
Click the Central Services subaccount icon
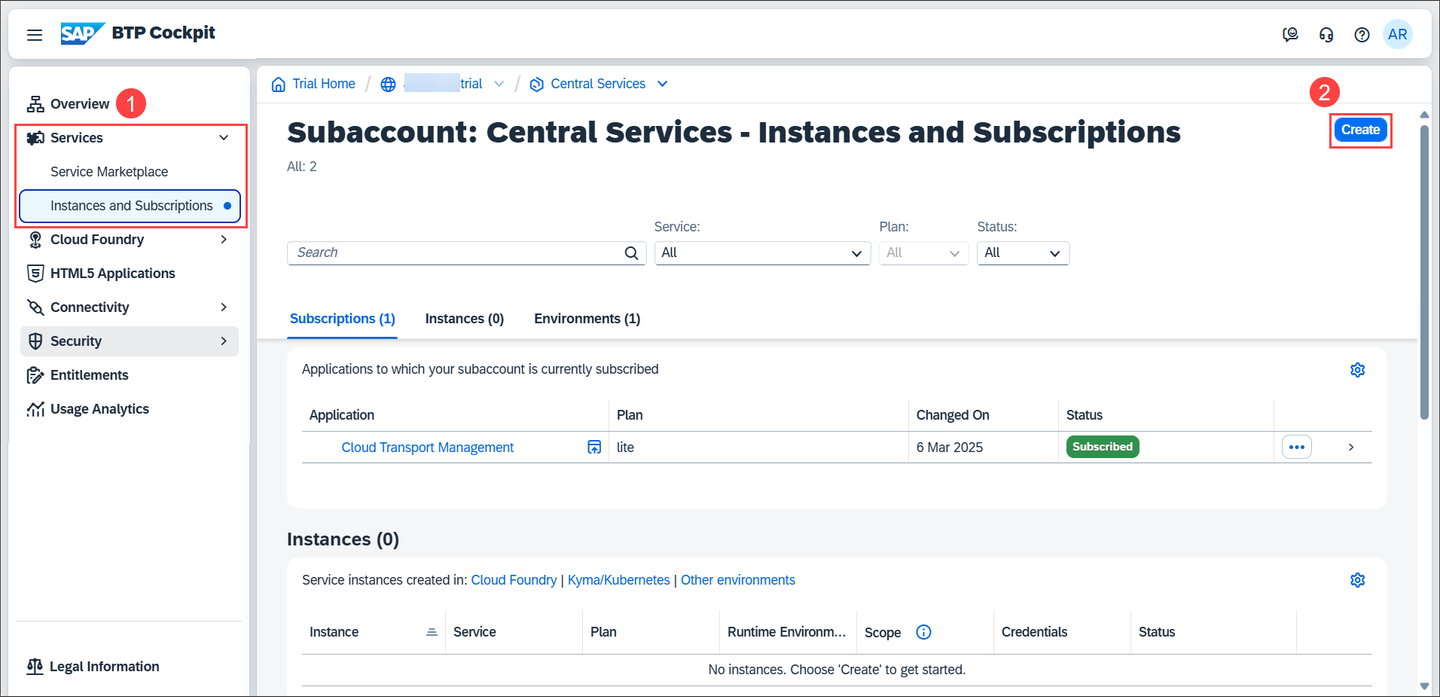pyautogui.click(x=537, y=84)
